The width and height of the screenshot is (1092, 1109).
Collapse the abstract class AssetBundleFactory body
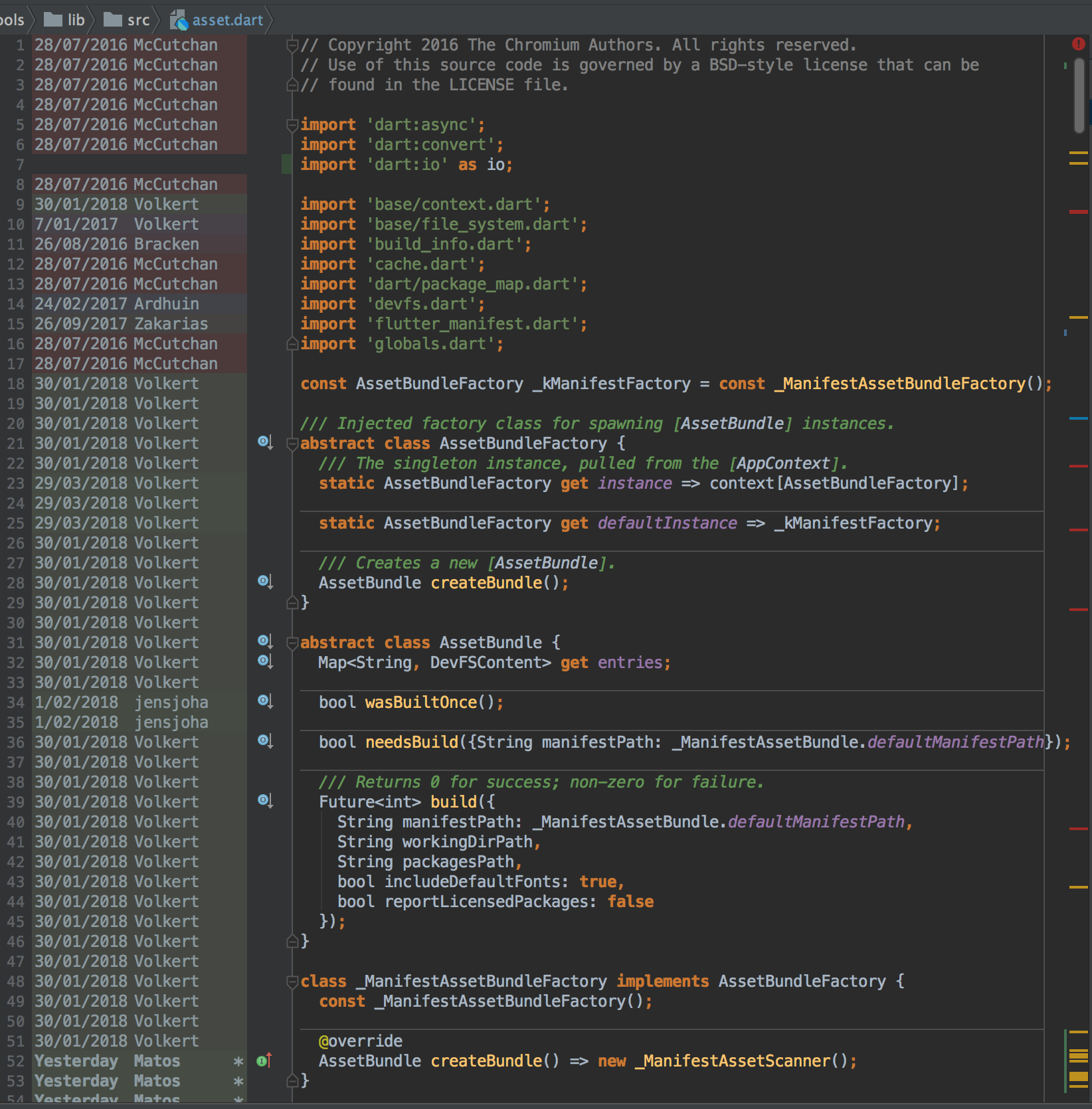(x=292, y=444)
